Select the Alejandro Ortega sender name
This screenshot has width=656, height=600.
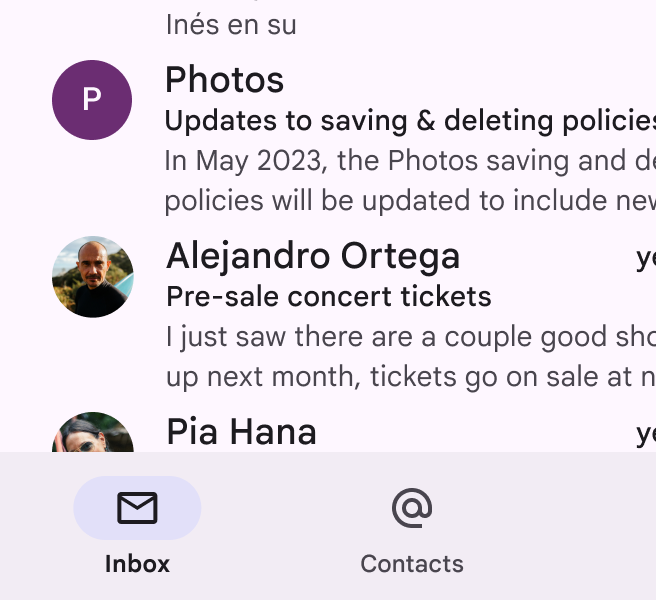tap(313, 256)
